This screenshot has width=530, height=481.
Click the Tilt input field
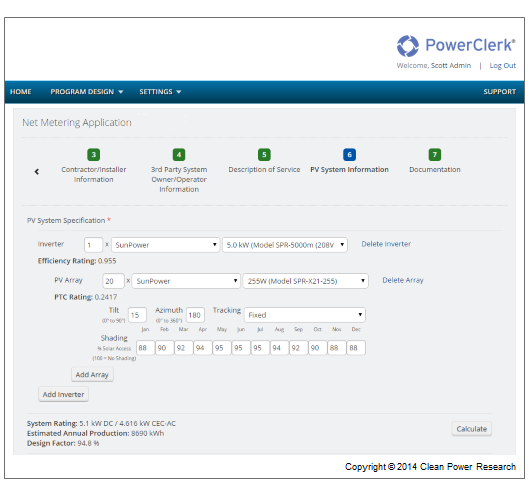[137, 315]
